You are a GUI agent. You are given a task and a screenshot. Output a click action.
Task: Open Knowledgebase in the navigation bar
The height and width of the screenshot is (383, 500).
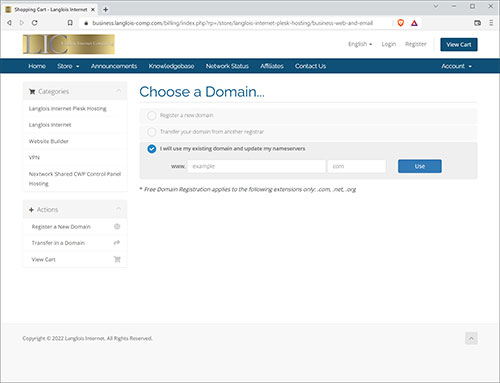[x=171, y=66]
